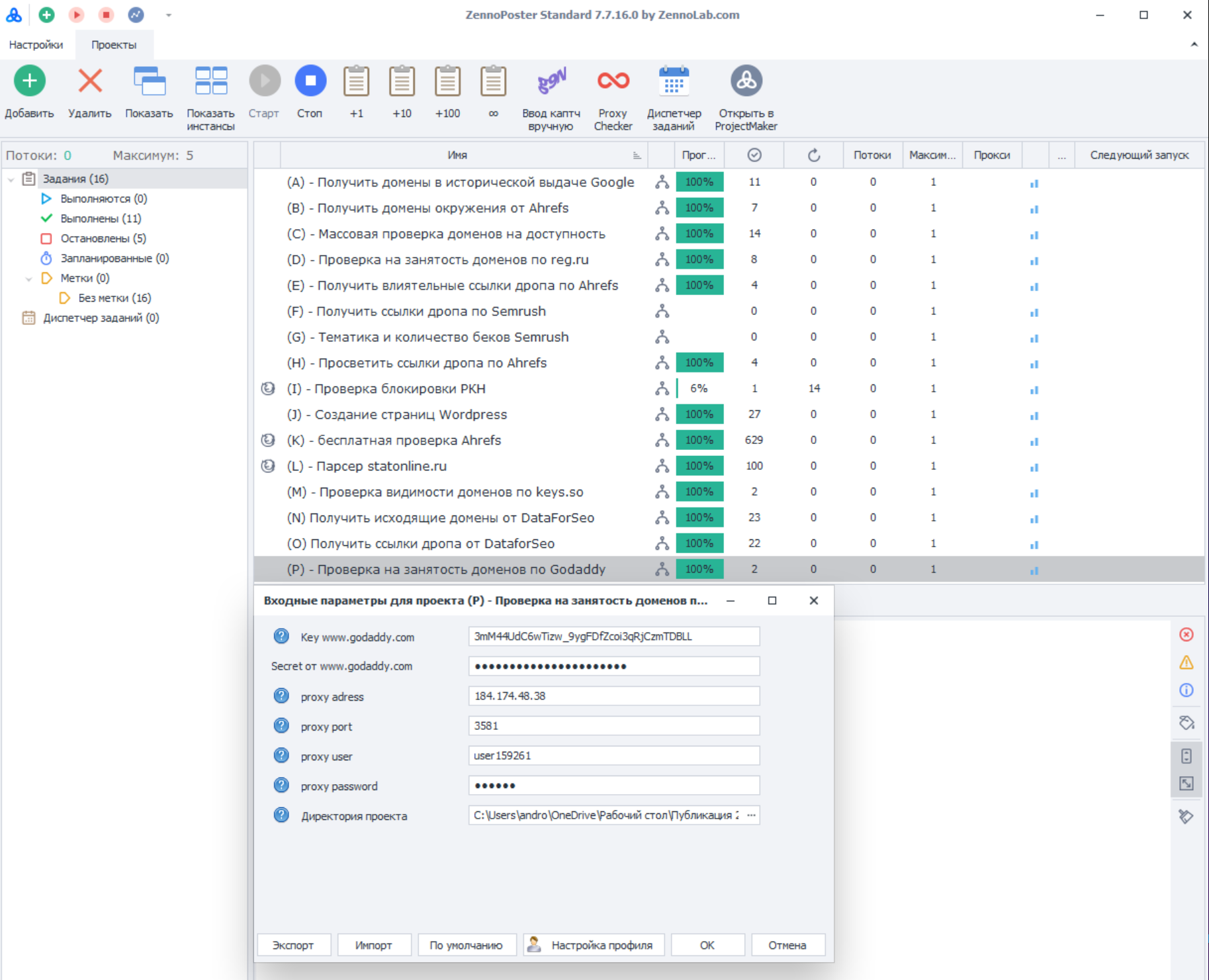
Task: Click the blue Стоп button icon
Action: 310,81
